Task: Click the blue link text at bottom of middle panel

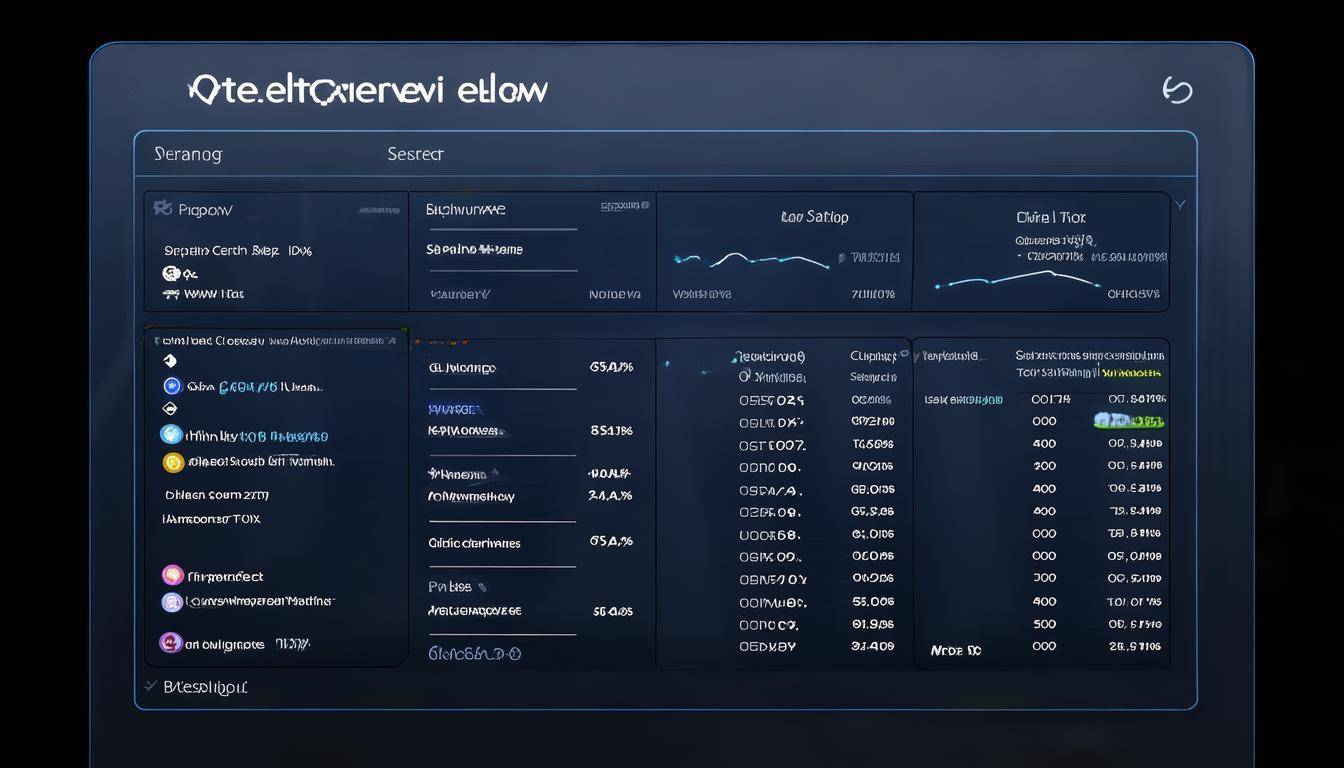Action: (474, 653)
